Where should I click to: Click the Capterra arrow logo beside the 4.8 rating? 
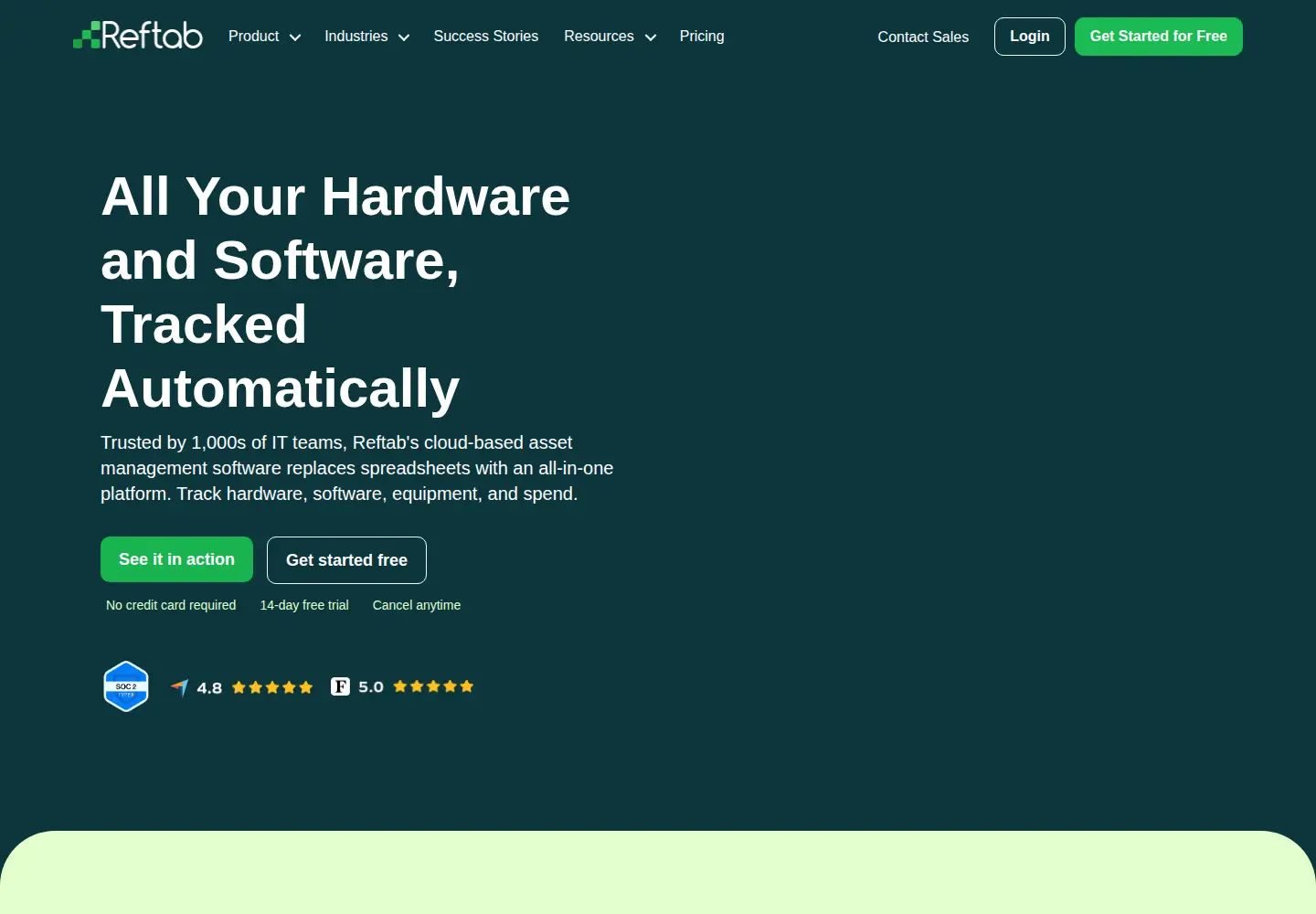pyautogui.click(x=180, y=687)
